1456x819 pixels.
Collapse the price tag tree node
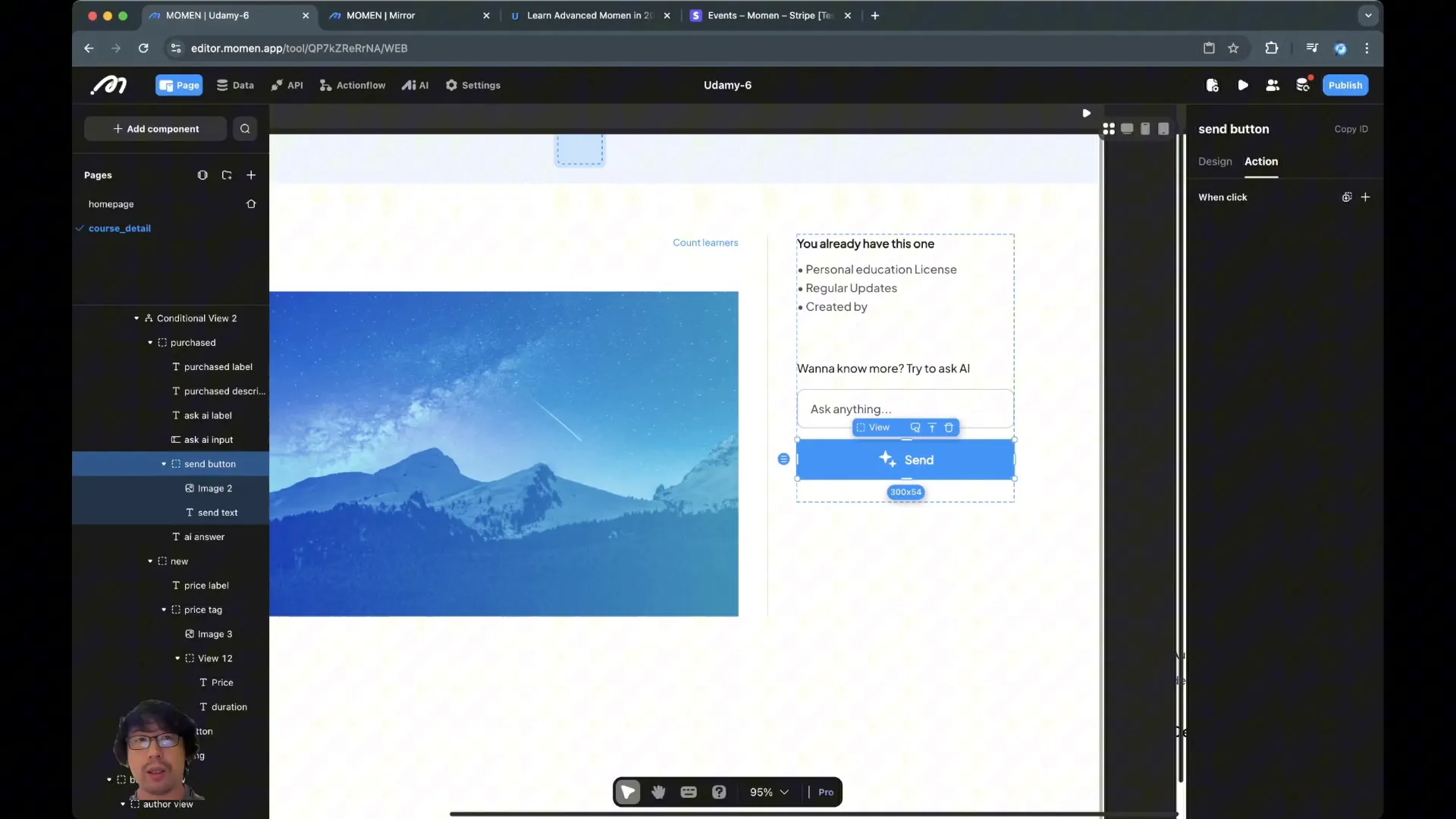(164, 610)
